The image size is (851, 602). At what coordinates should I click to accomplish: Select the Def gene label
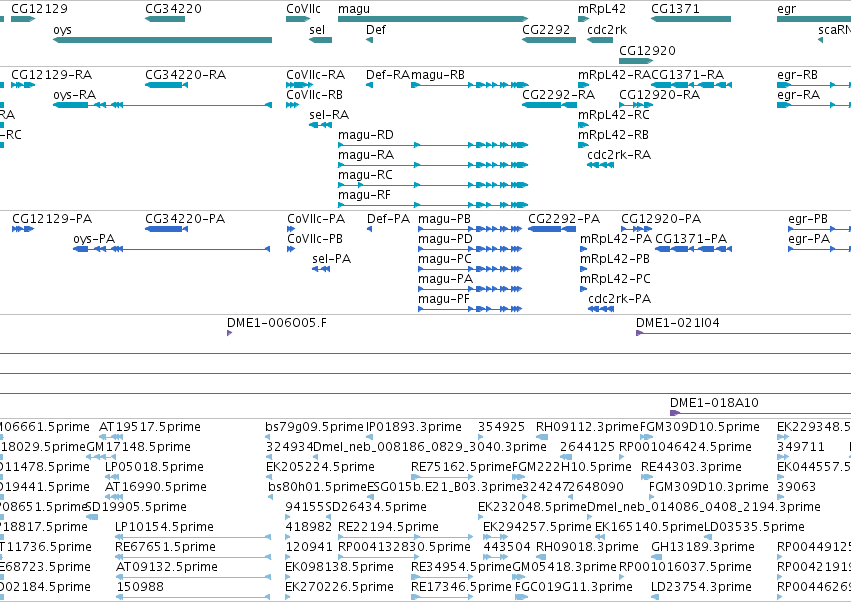coord(376,29)
